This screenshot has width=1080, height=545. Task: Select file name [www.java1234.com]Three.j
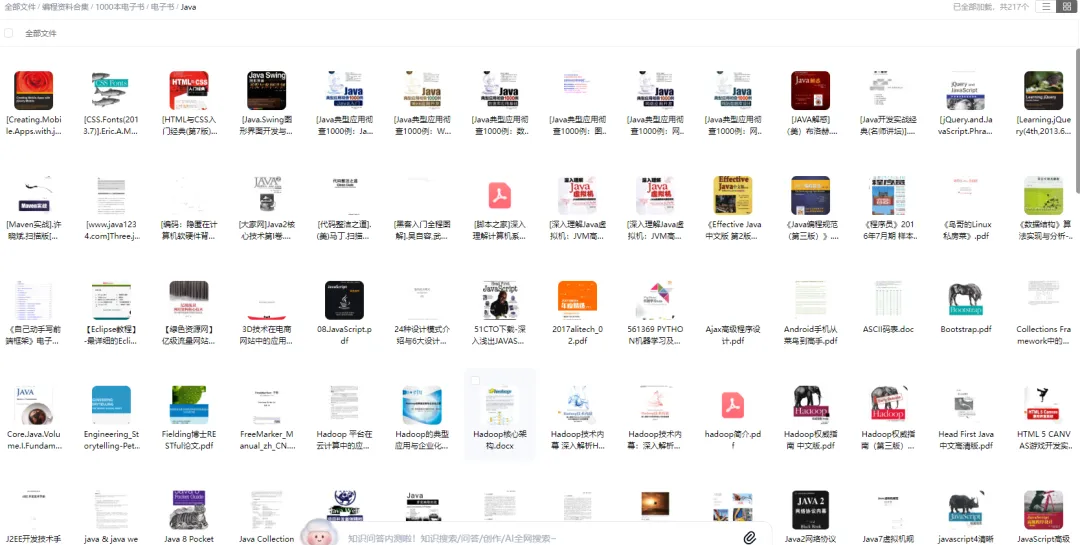pyautogui.click(x=111, y=230)
